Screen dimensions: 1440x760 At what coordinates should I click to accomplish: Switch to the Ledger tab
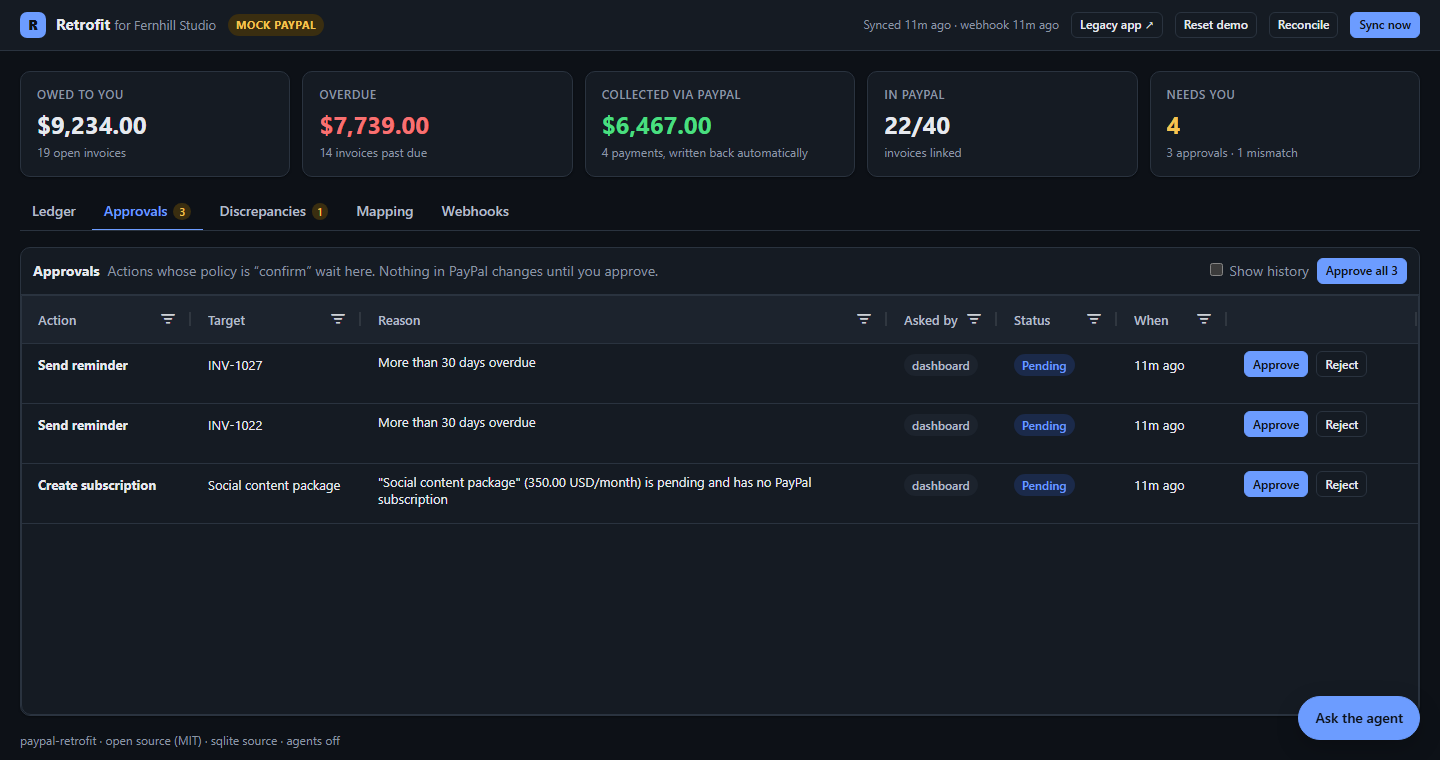point(54,211)
